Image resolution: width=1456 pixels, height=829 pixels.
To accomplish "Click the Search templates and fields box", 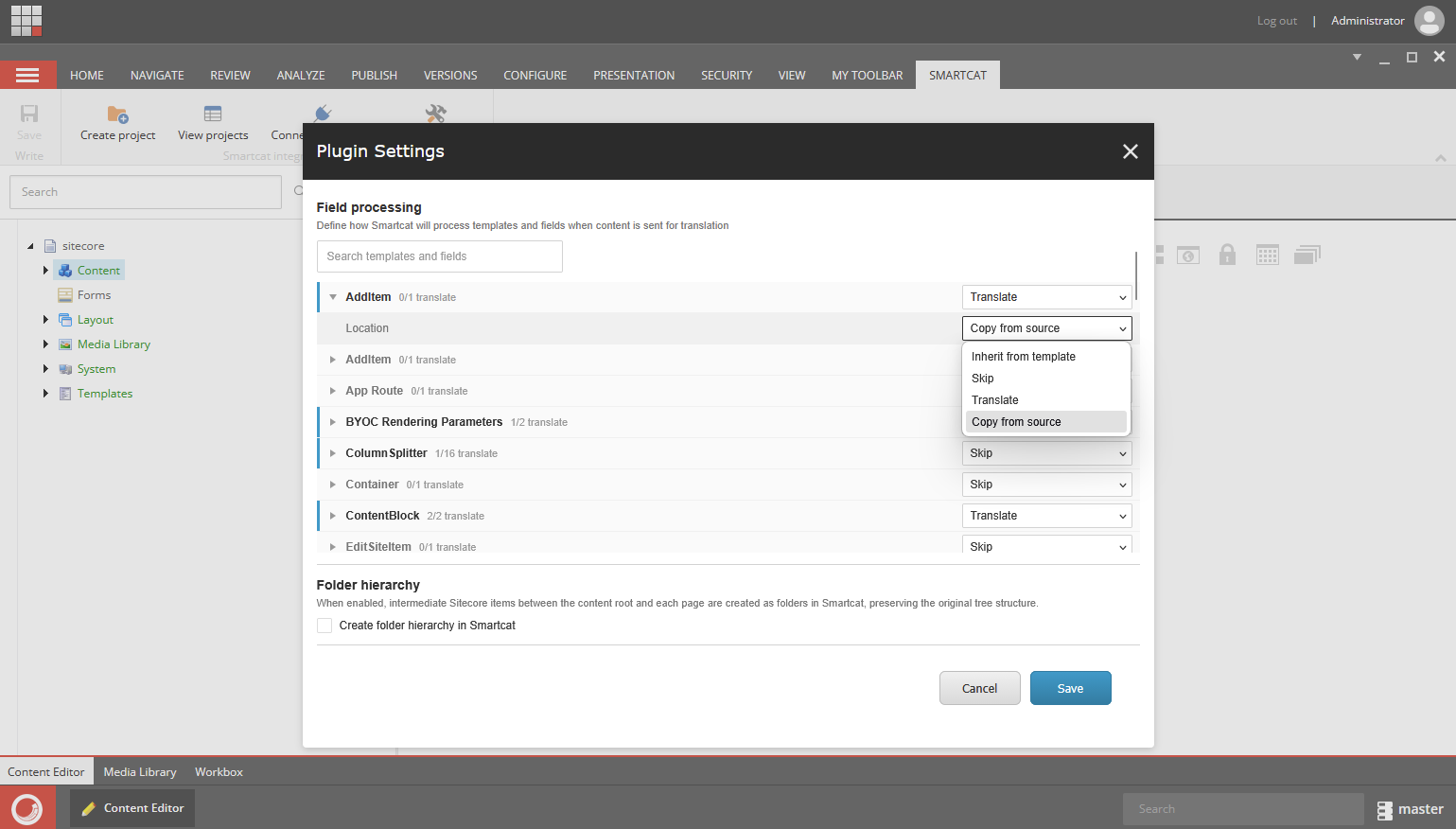I will coord(440,256).
